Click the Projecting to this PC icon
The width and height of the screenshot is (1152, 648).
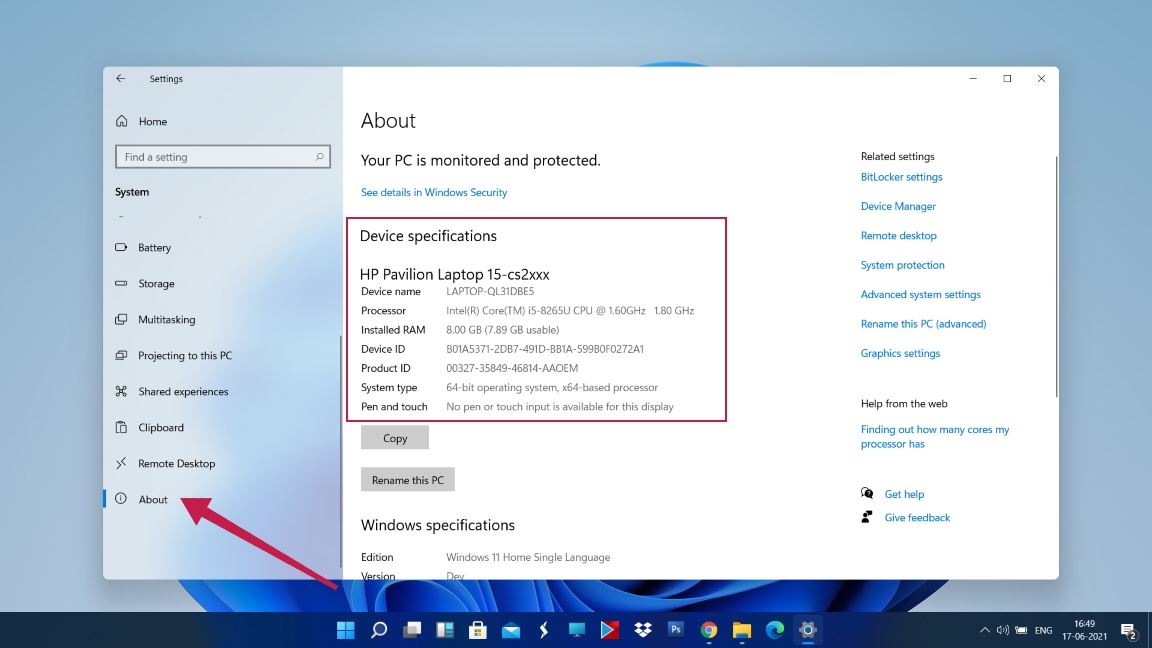click(121, 356)
